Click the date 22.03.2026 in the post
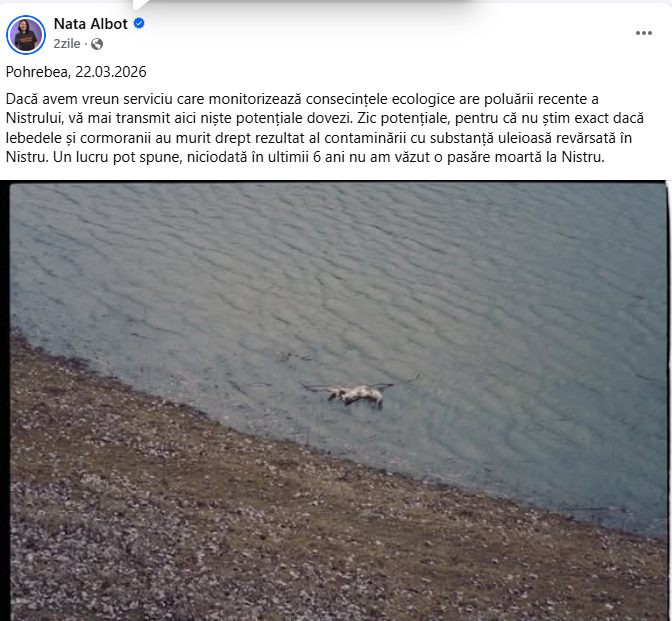This screenshot has width=672, height=621. click(111, 72)
